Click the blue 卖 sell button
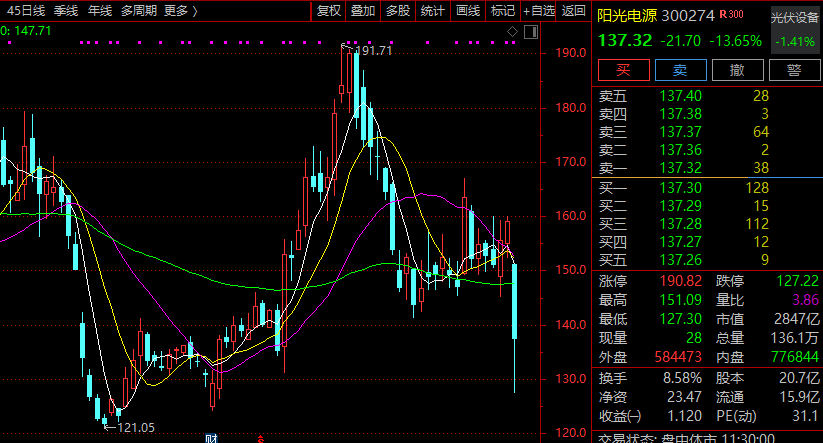823x443 pixels. pos(680,70)
